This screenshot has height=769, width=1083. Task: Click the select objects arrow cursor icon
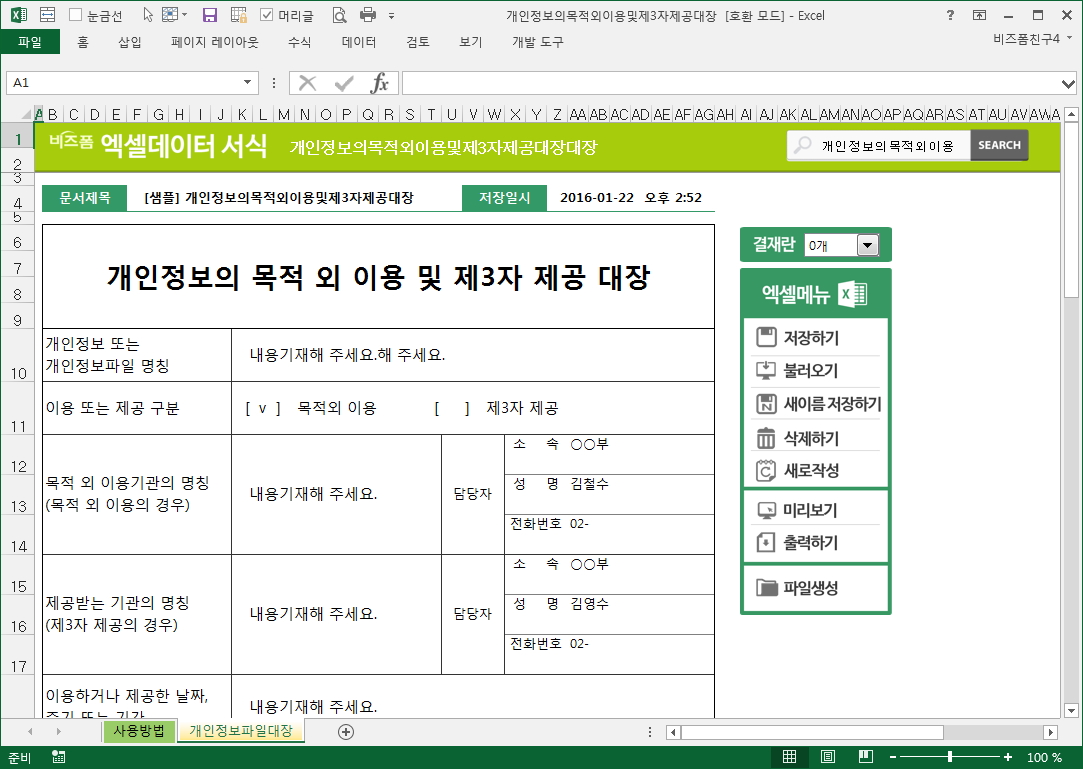148,15
